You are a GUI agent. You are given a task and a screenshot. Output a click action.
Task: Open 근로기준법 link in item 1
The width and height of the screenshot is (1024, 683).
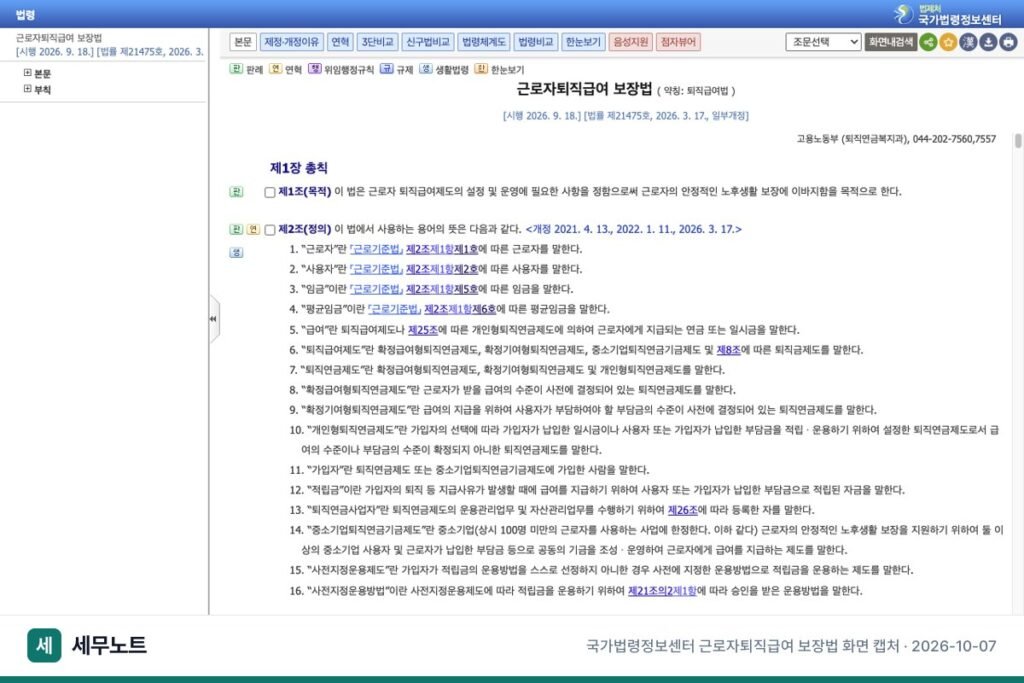376,249
